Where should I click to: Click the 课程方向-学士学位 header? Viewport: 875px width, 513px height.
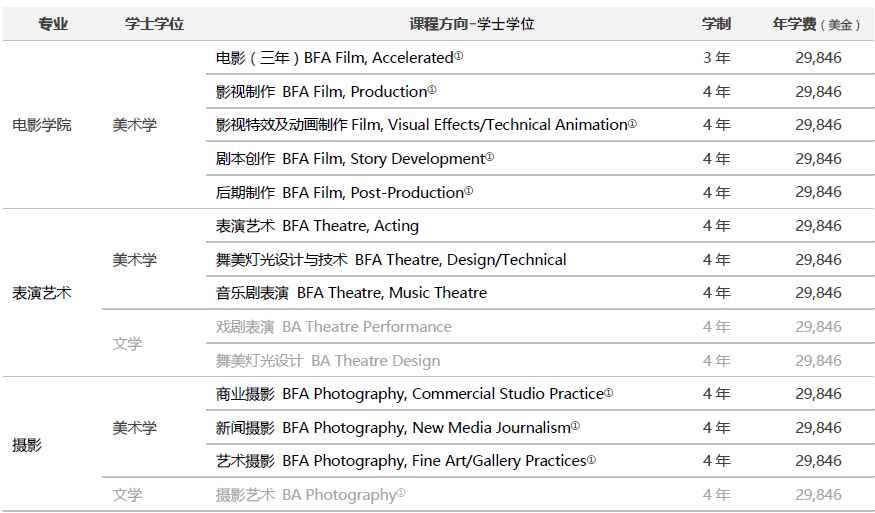(472, 24)
